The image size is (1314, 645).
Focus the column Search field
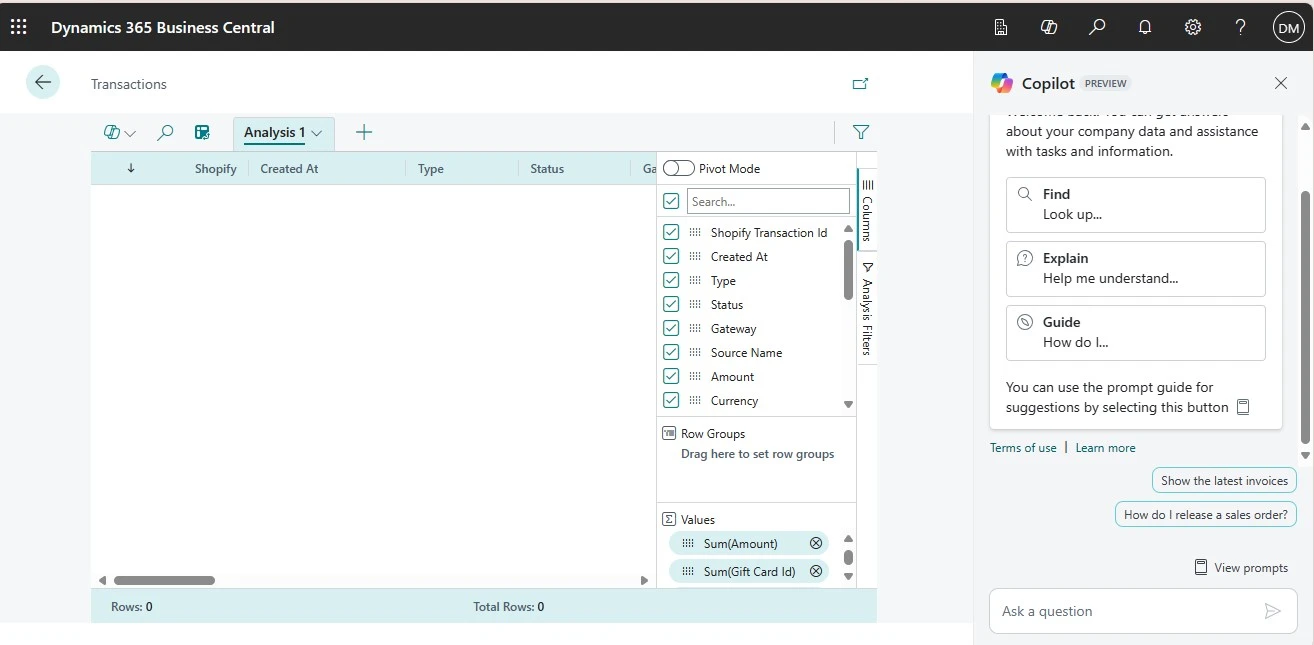point(768,201)
